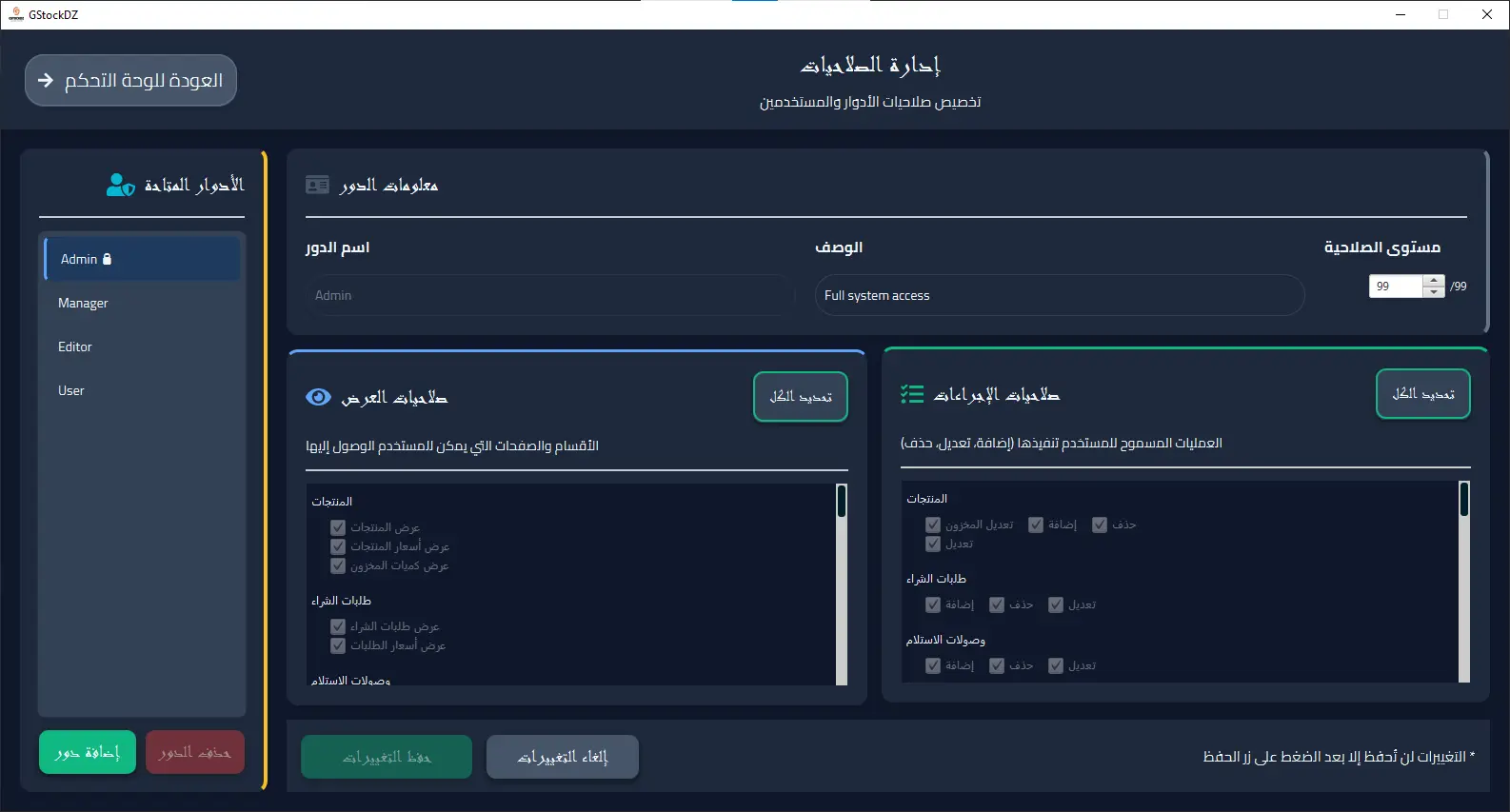
Task: Click the إدارة الصلاحيات page title
Action: click(x=870, y=65)
